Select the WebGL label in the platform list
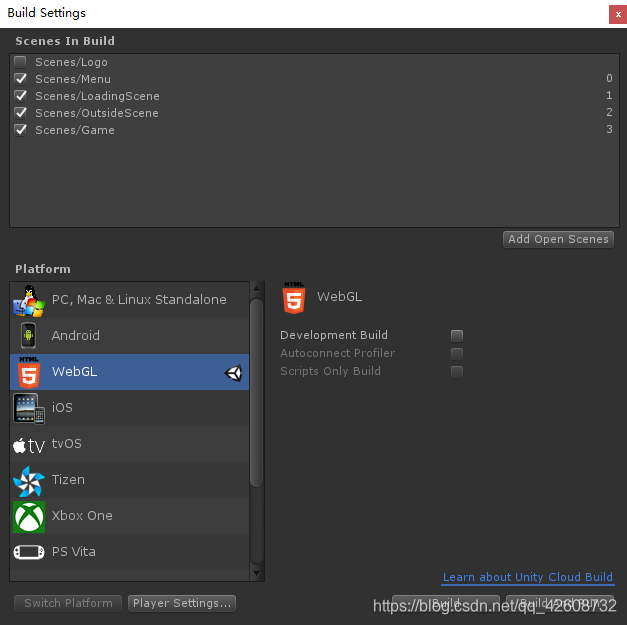 74,371
